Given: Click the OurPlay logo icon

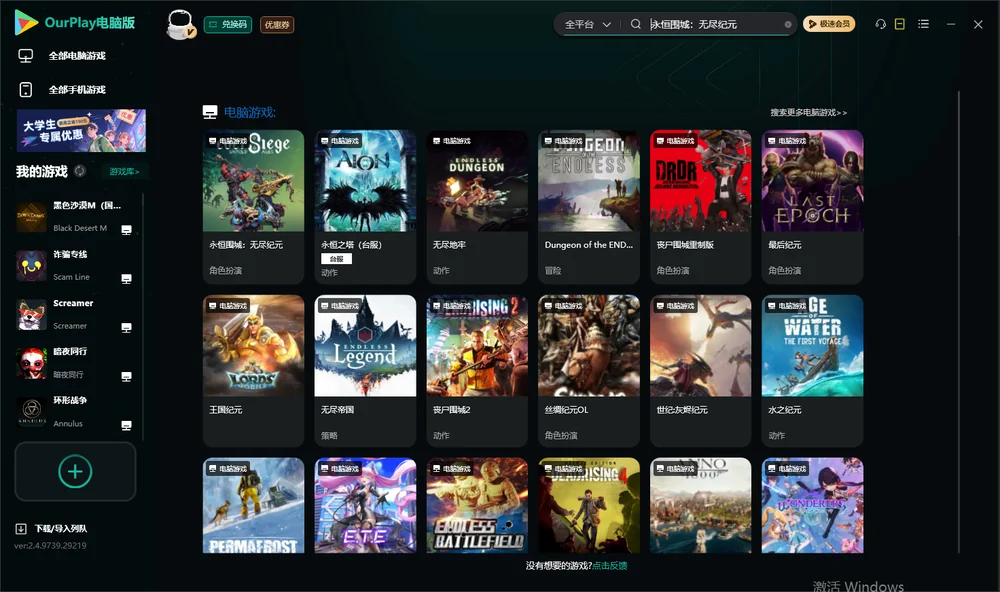Looking at the screenshot, I should [26, 22].
